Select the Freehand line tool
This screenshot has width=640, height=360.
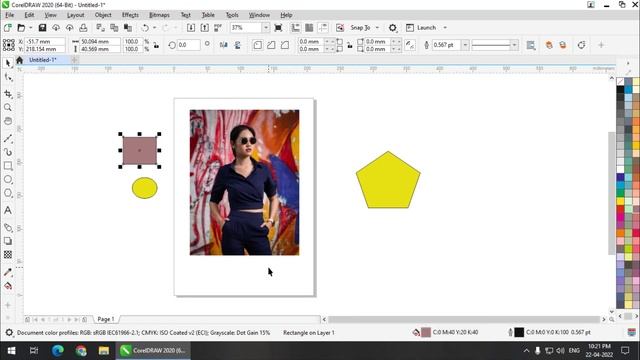tap(8, 139)
